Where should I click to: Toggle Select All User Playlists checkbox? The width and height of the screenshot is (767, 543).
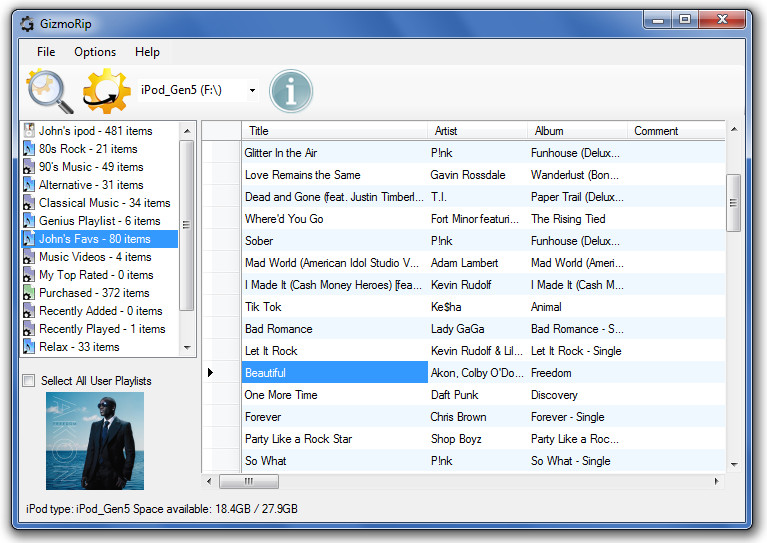click(29, 381)
